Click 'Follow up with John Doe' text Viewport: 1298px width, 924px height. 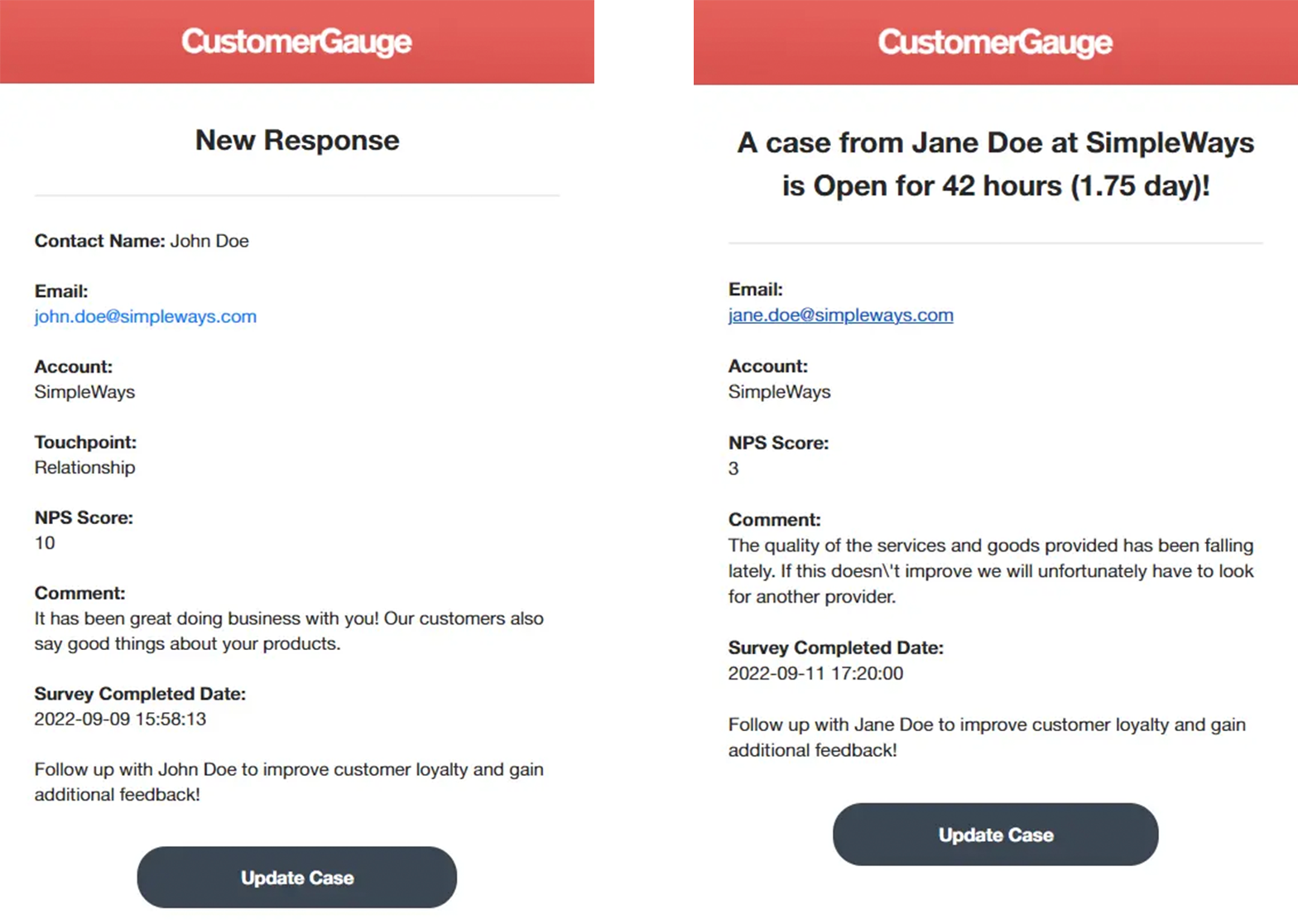tap(289, 782)
